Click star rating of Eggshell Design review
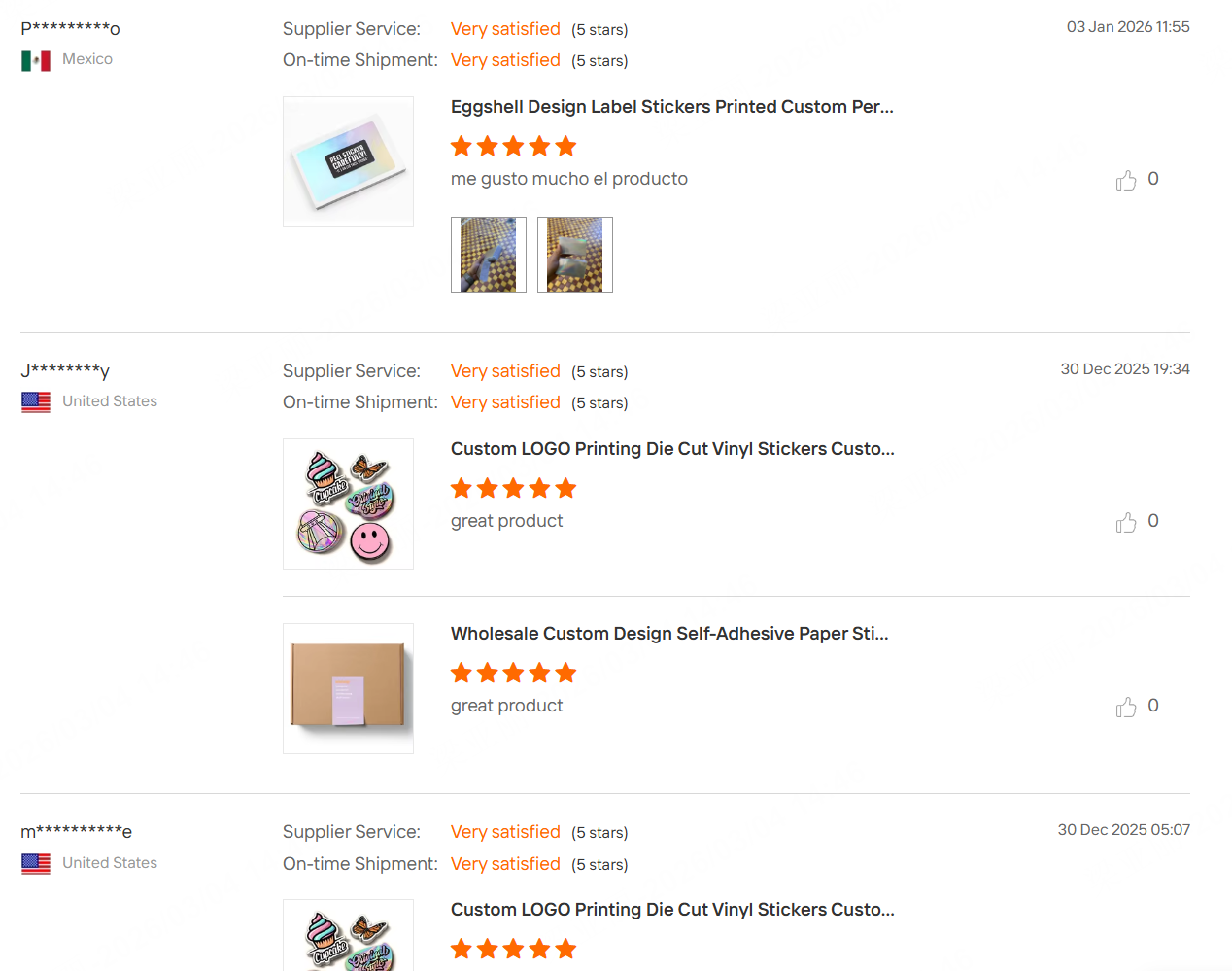Screen dimensions: 1232x971 [513, 147]
